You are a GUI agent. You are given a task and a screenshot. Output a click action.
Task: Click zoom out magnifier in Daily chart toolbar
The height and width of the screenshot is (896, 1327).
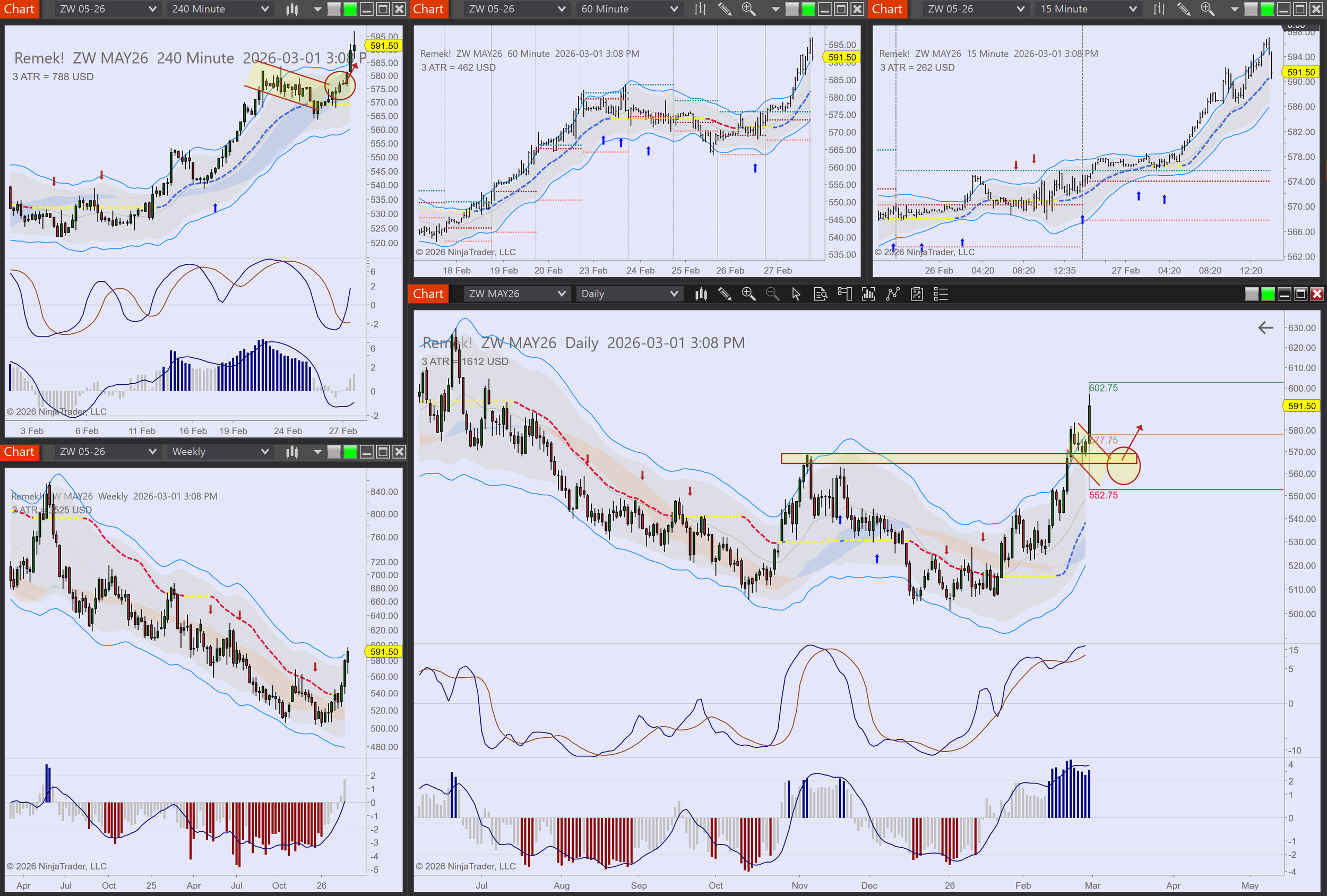click(772, 294)
